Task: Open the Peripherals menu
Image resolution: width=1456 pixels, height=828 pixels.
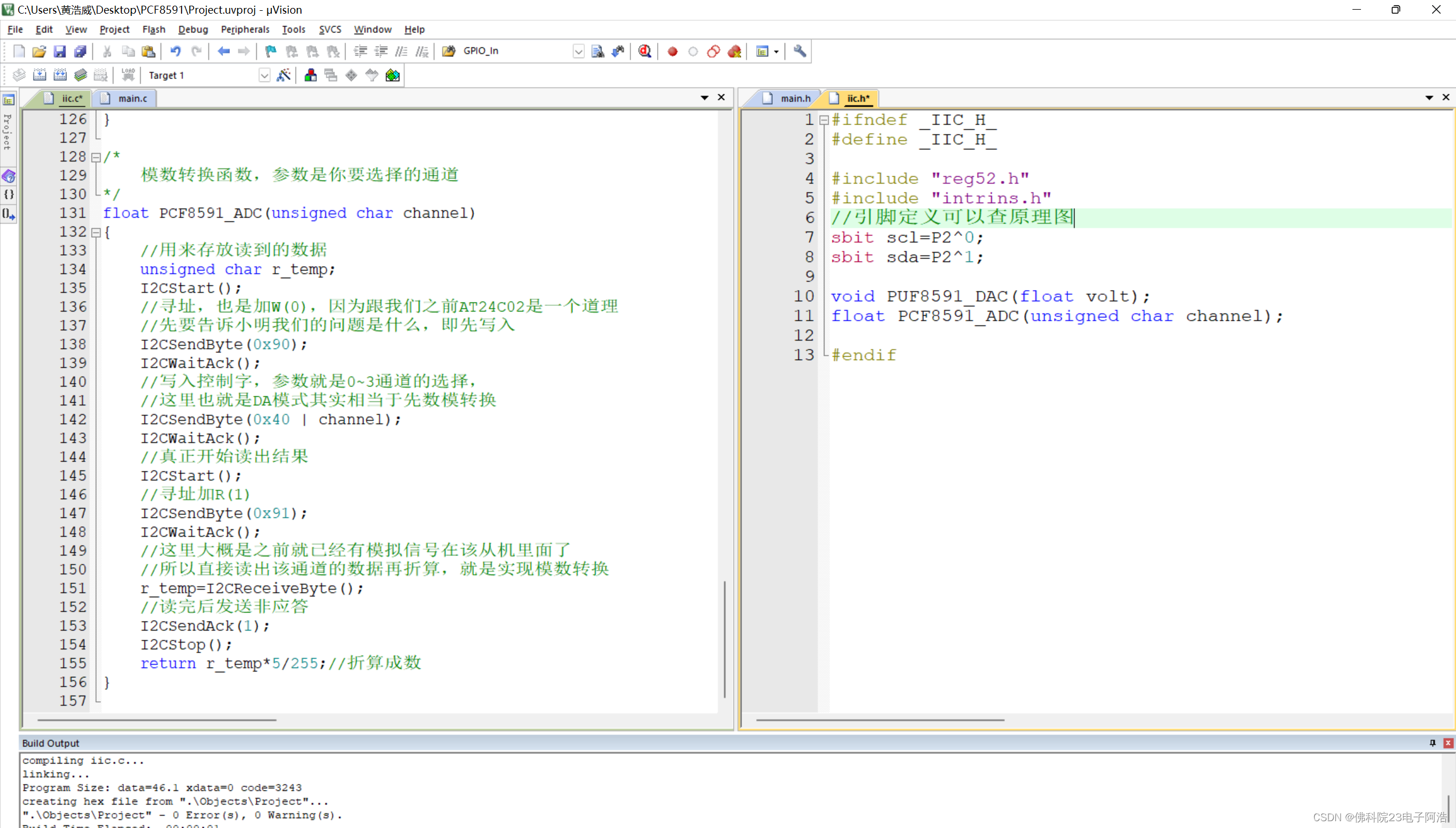Action: pos(245,29)
